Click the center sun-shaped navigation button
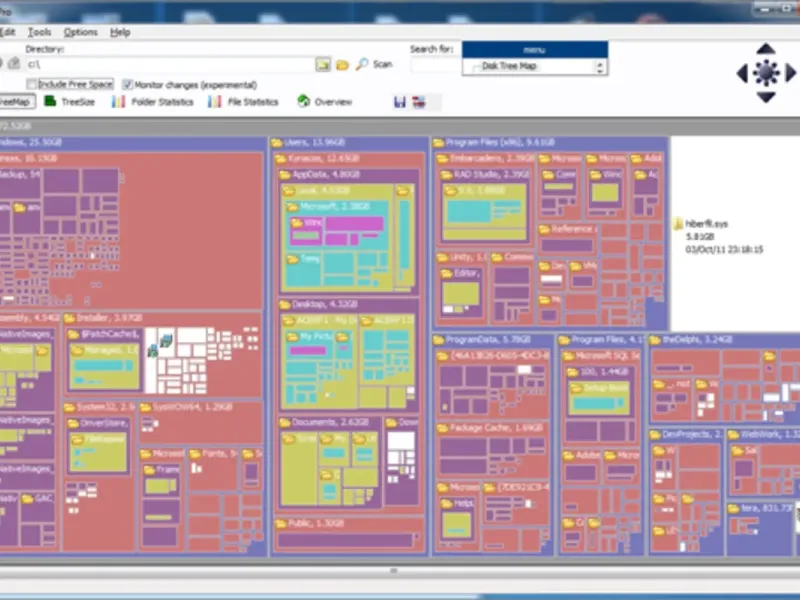This screenshot has width=800, height=600. (766, 73)
